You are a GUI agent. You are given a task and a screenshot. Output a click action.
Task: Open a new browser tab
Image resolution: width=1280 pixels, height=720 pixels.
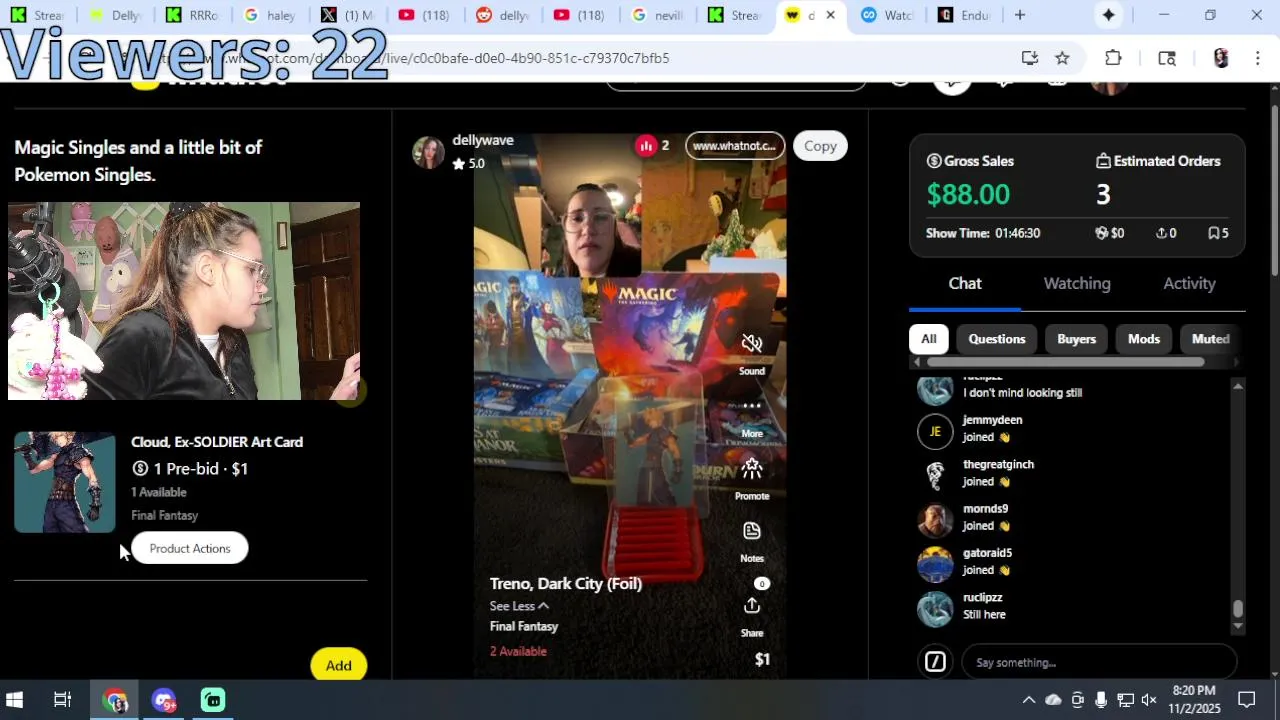click(x=1020, y=15)
